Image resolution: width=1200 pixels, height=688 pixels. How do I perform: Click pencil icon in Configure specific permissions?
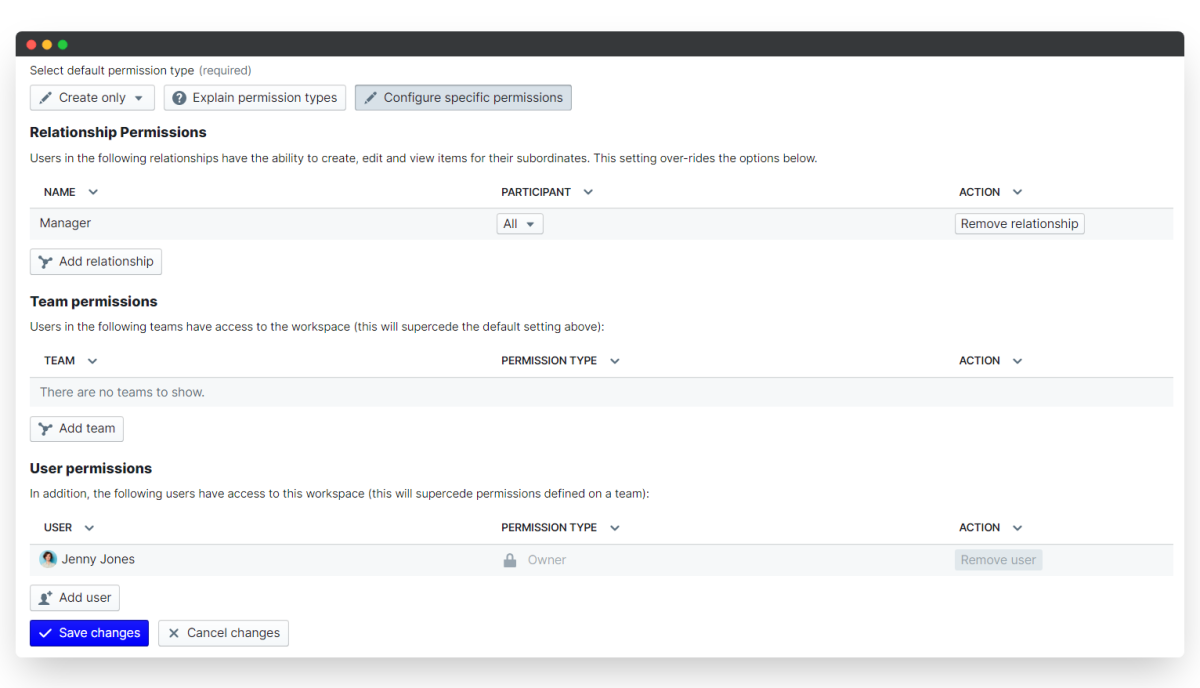[x=370, y=98]
